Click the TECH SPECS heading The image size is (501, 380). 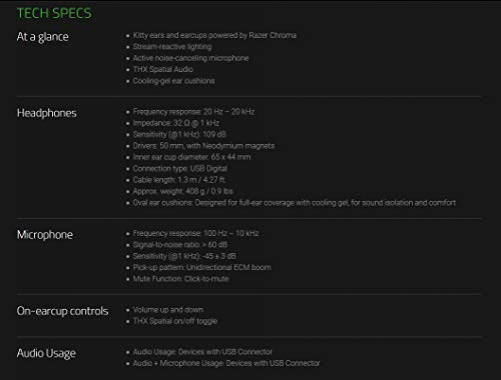click(x=54, y=13)
